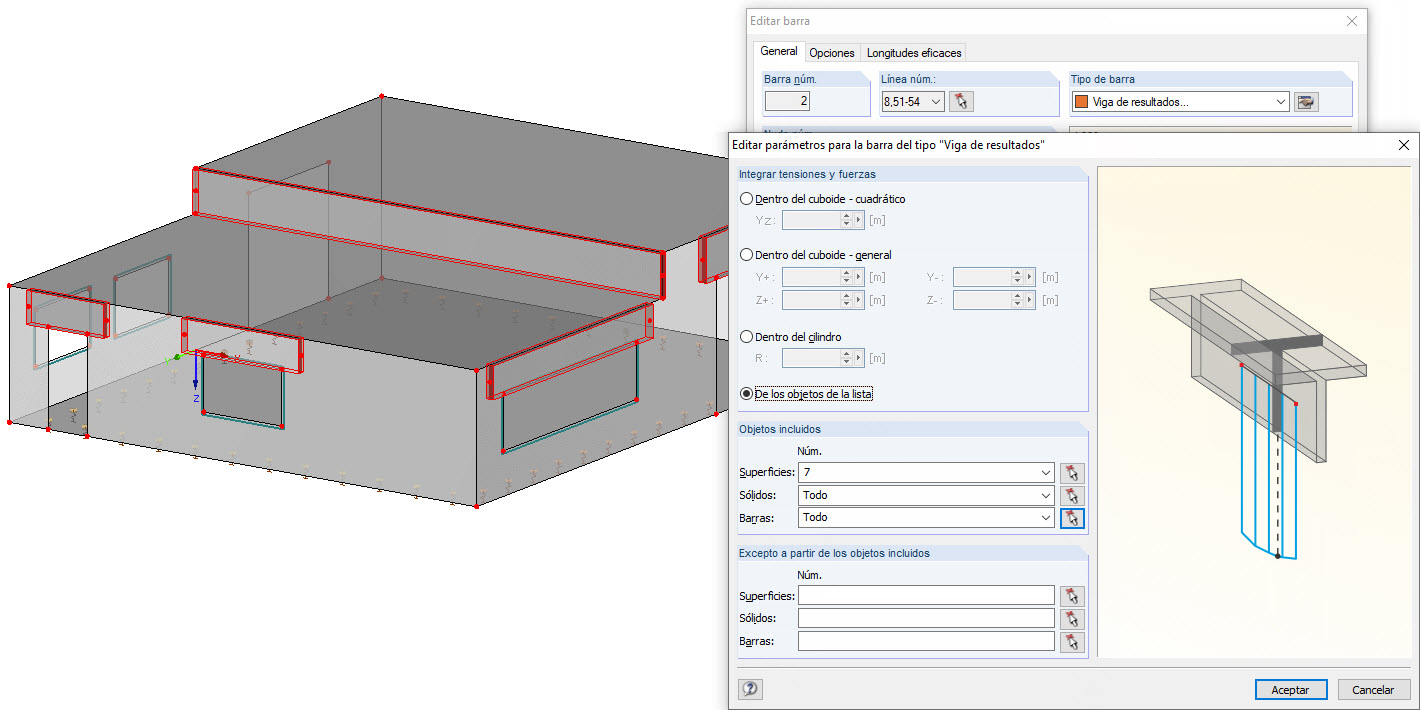Viewport: 1420px width, 710px height.
Task: Click the Z+ value spinner
Action: click(846, 300)
